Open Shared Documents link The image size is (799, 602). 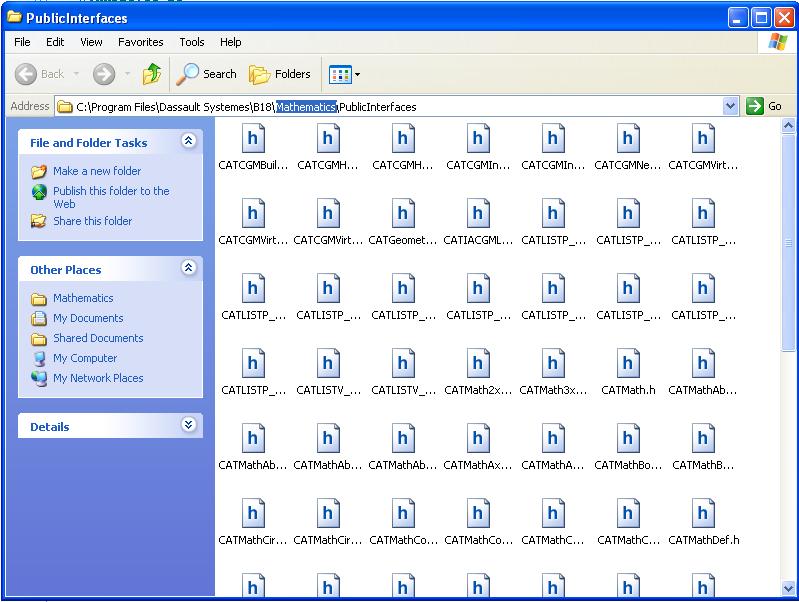98,338
